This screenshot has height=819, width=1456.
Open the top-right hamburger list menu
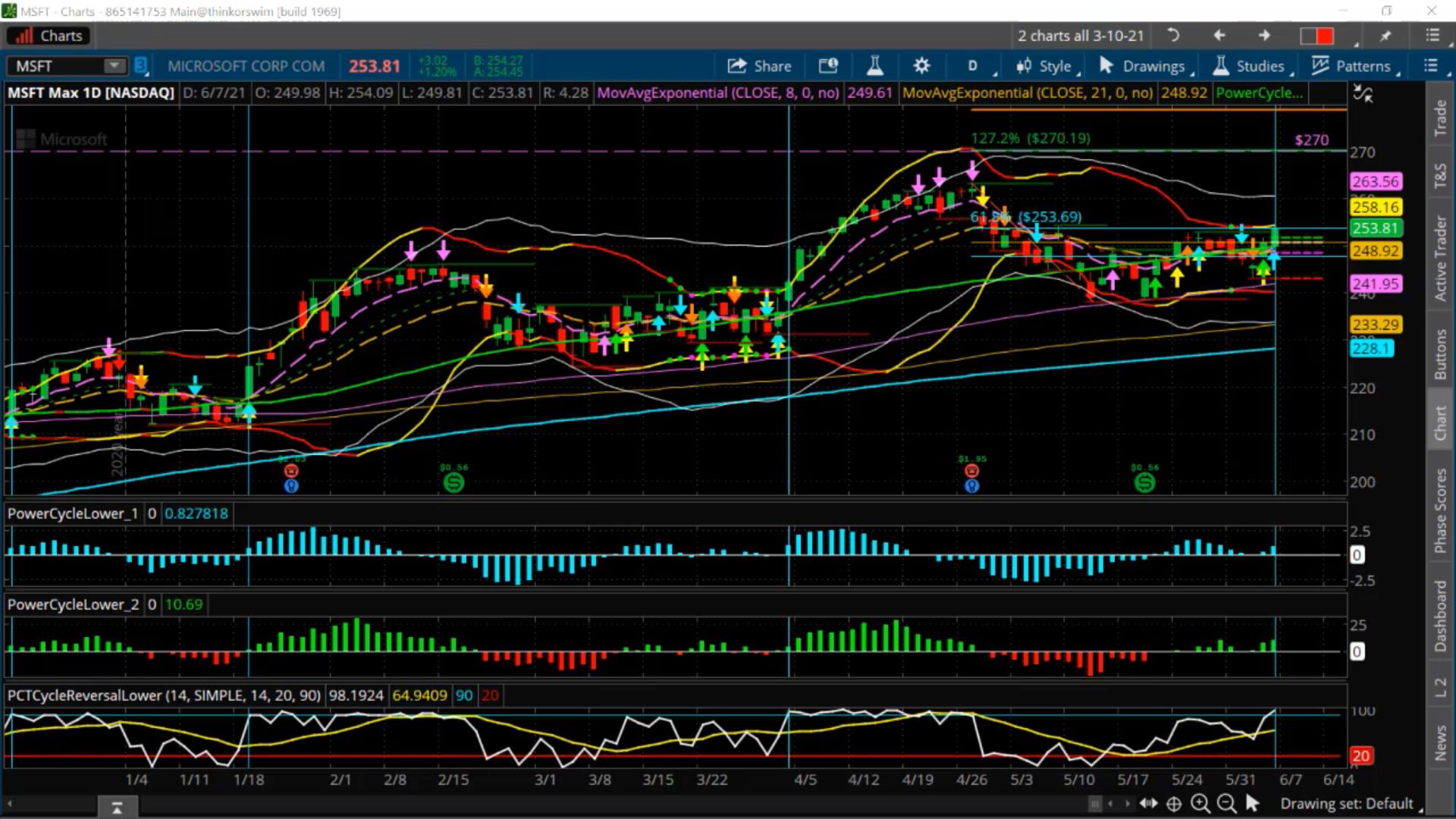click(x=1432, y=36)
